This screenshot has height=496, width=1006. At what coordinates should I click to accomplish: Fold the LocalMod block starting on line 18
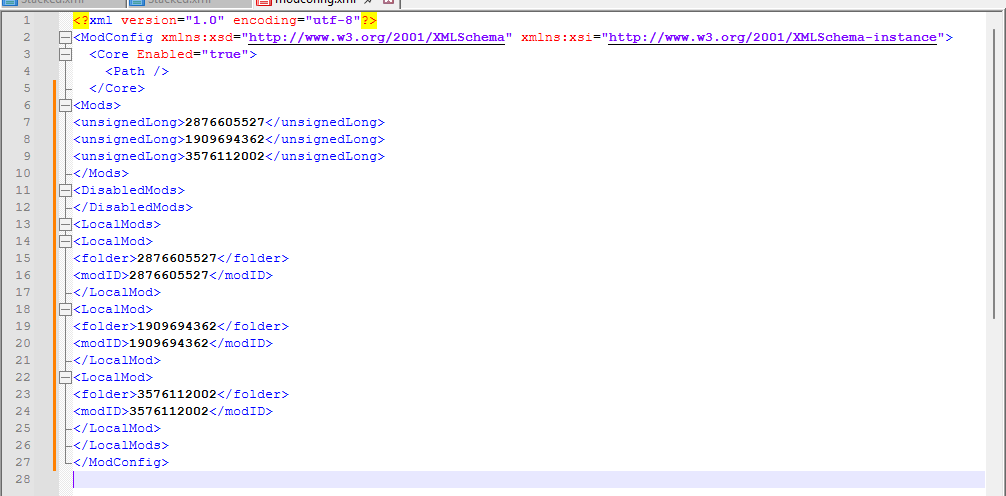point(65,309)
